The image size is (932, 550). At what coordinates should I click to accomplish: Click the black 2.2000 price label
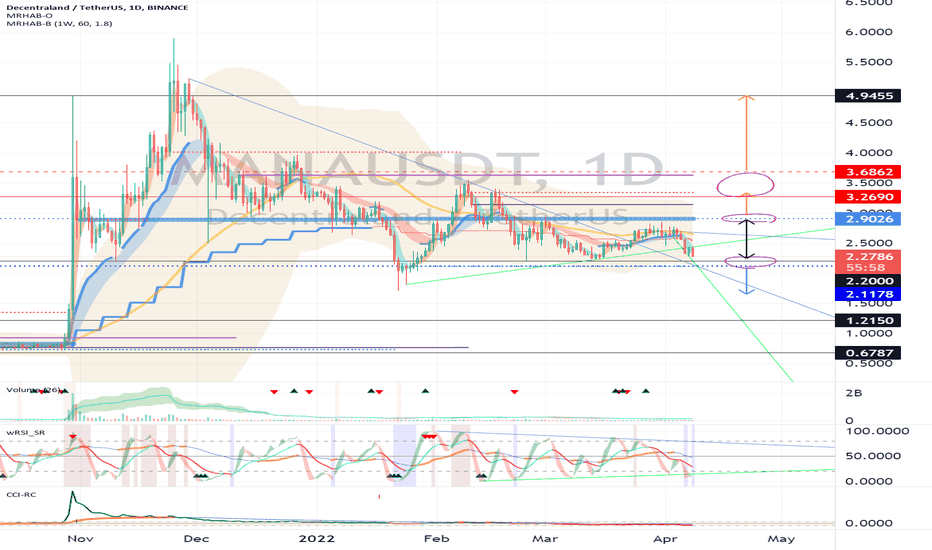(868, 281)
